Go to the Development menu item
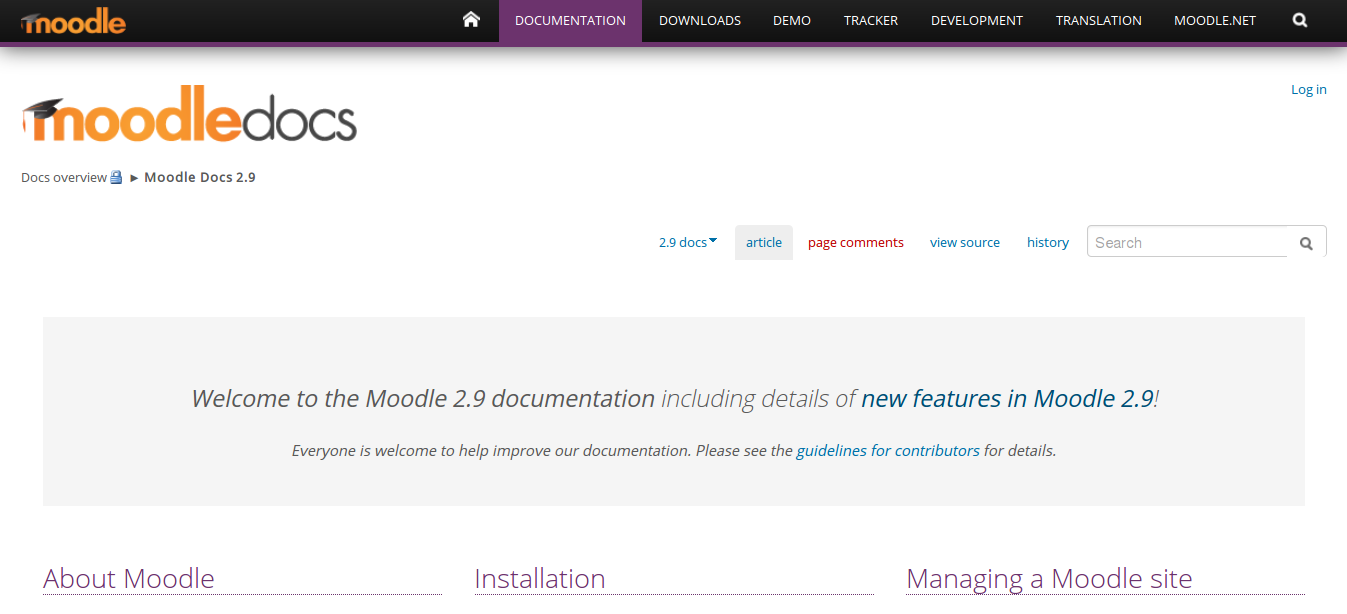This screenshot has width=1347, height=614. (x=977, y=20)
